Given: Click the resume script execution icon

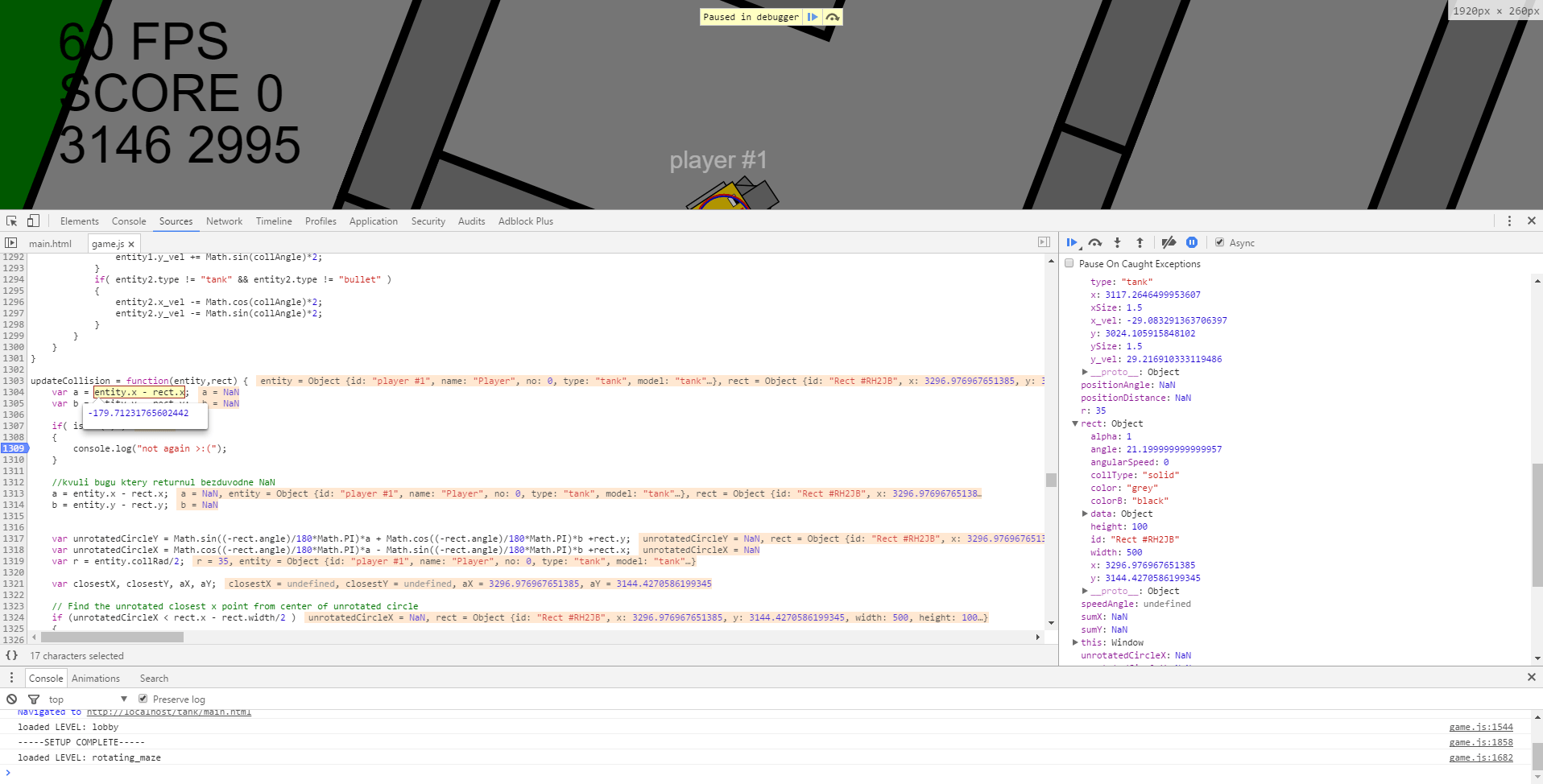Looking at the screenshot, I should pos(1072,242).
